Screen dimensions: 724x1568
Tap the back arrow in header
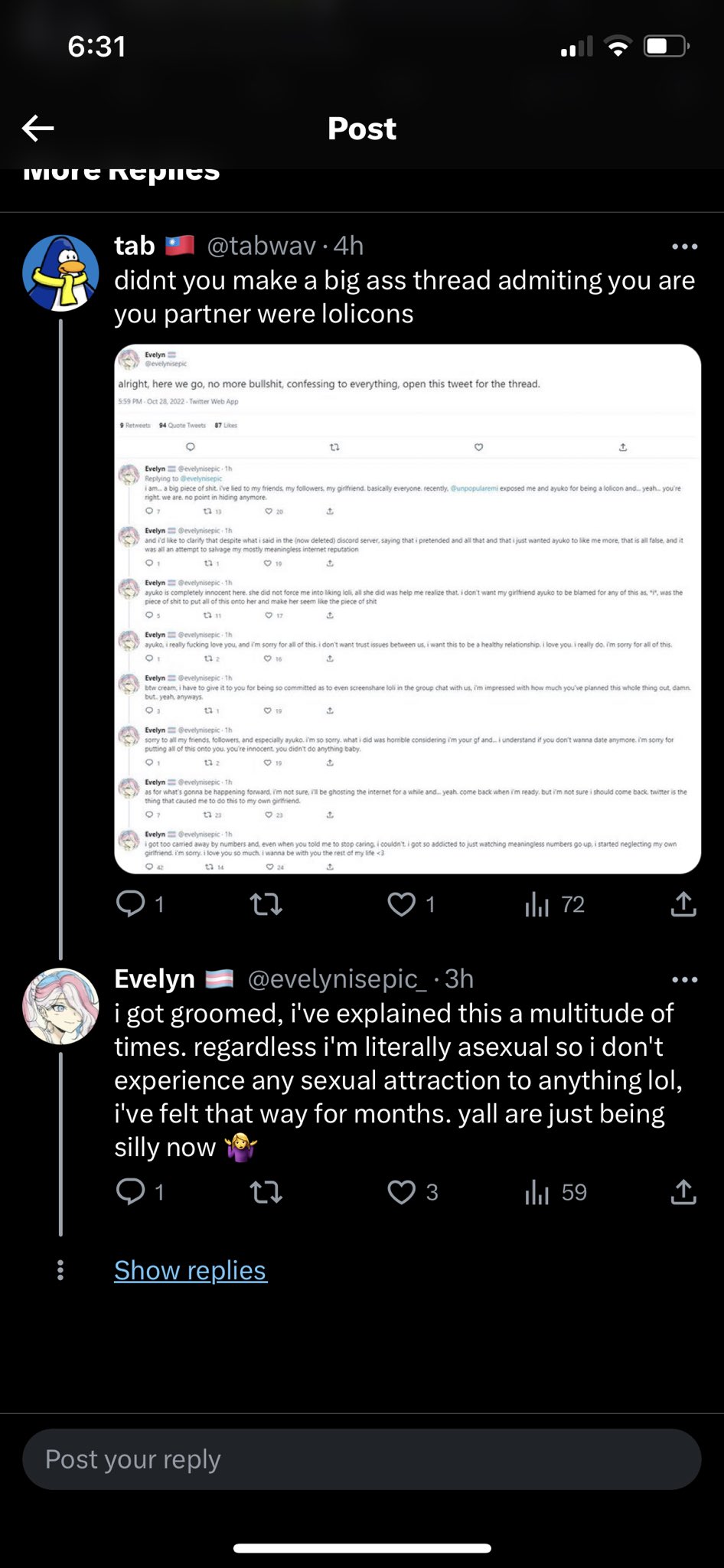click(38, 128)
